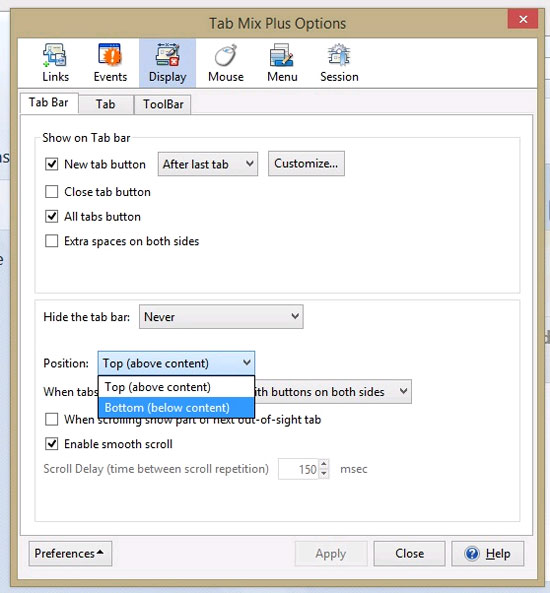Switch to the ToolBar tab
The image size is (550, 593).
[x=163, y=104]
